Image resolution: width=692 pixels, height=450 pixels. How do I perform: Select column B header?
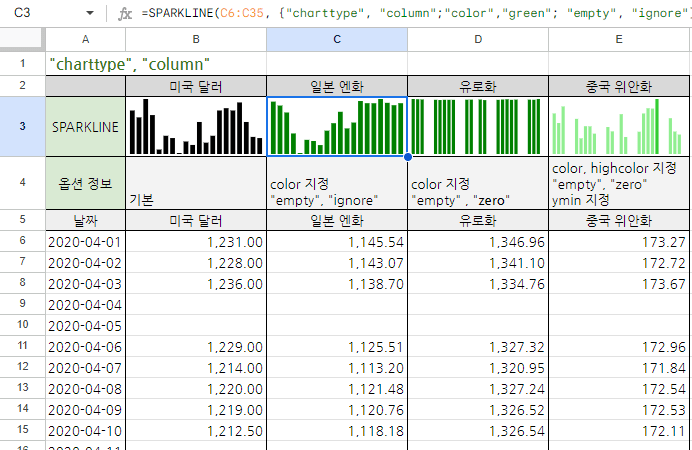click(x=195, y=39)
